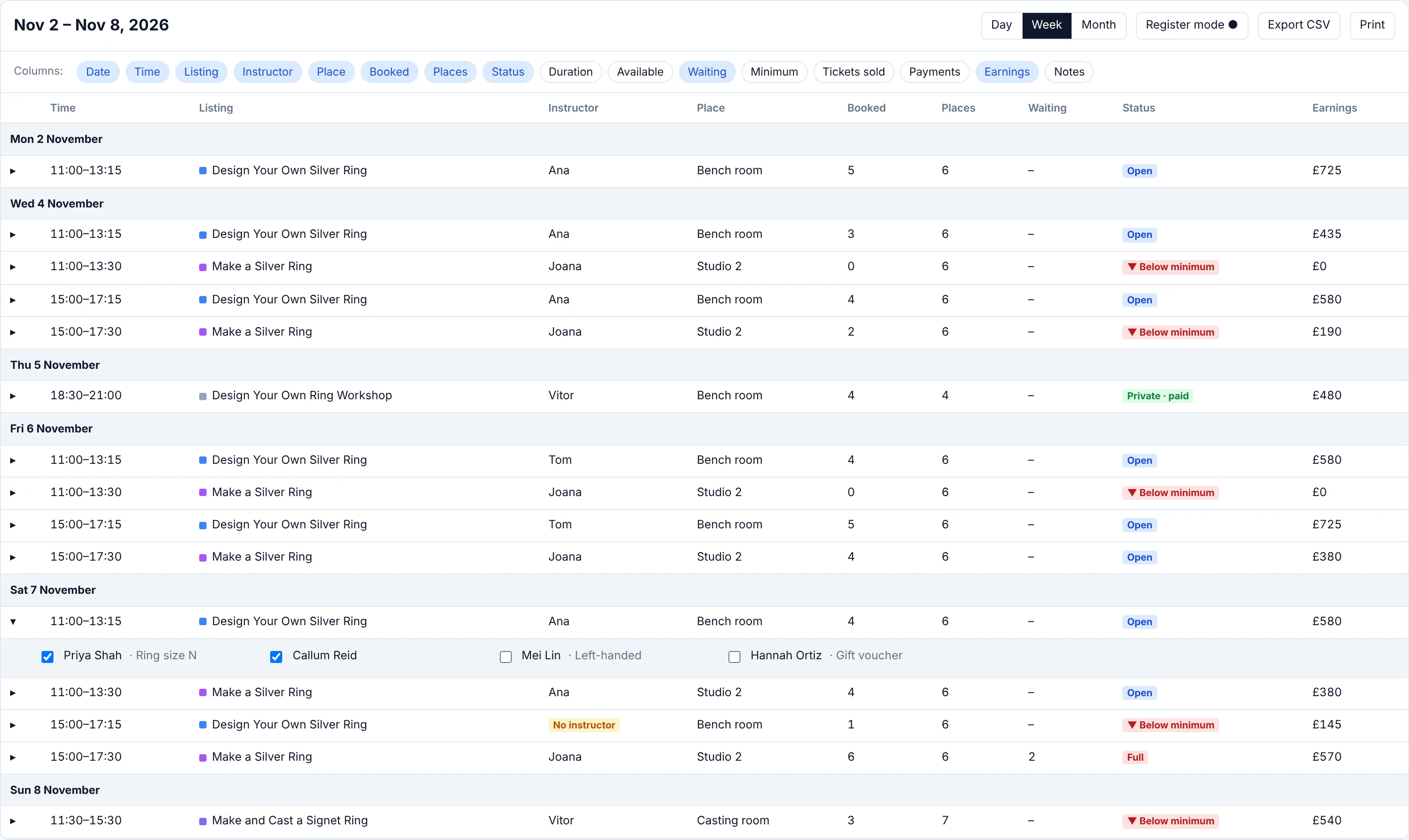Enable the Available column chip
The image size is (1409, 840).
639,72
